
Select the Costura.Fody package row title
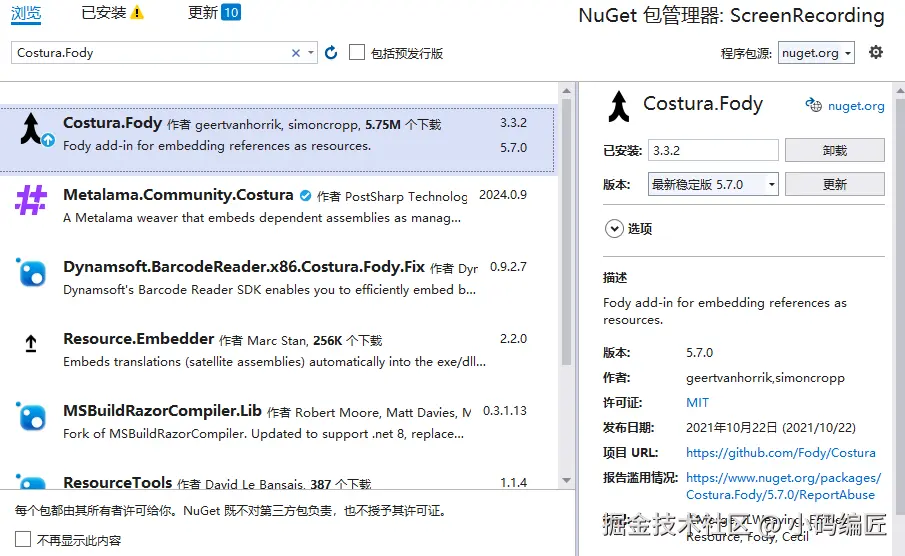tap(113, 123)
